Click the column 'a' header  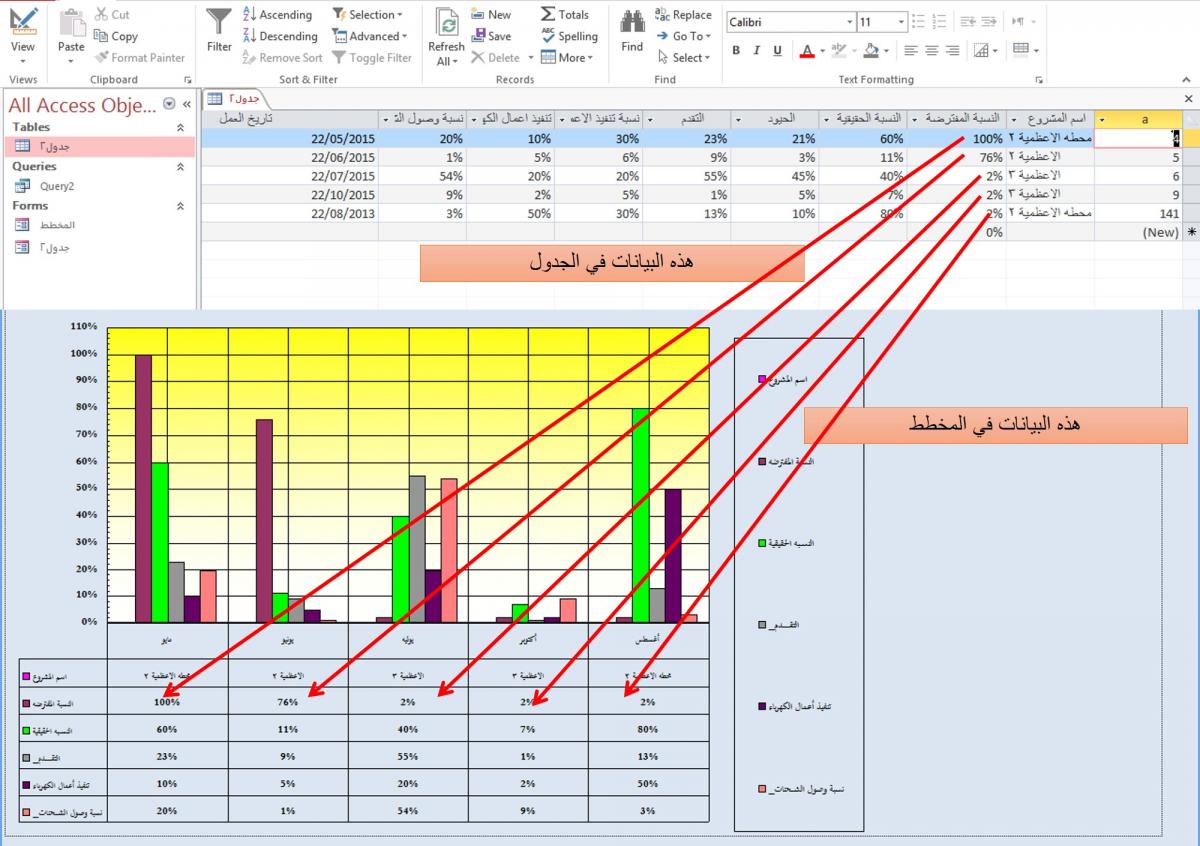1138,119
